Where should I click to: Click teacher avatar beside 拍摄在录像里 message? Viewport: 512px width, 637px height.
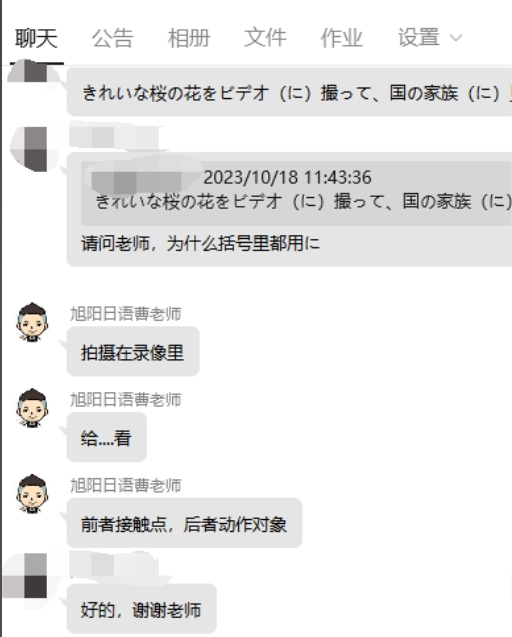32,322
